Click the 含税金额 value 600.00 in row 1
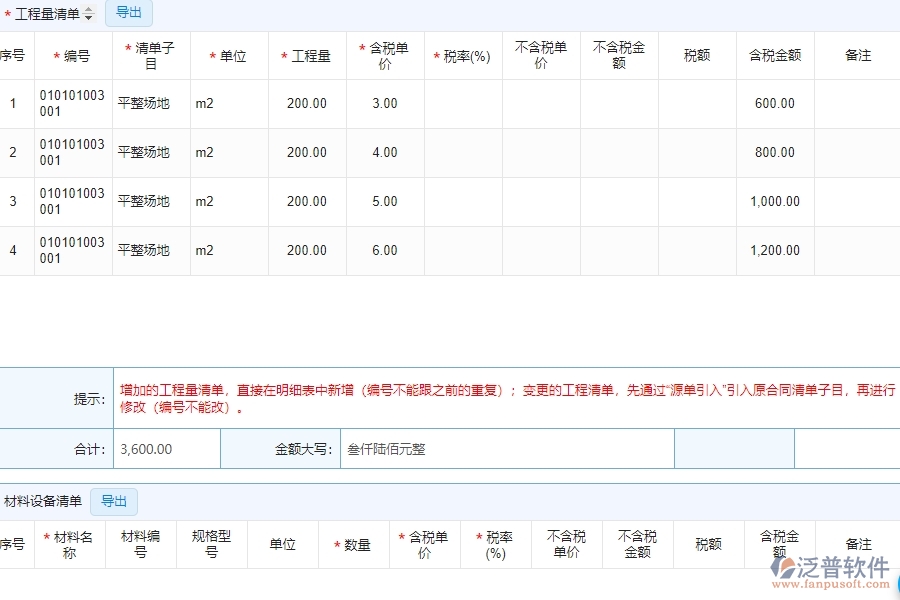 [774, 102]
